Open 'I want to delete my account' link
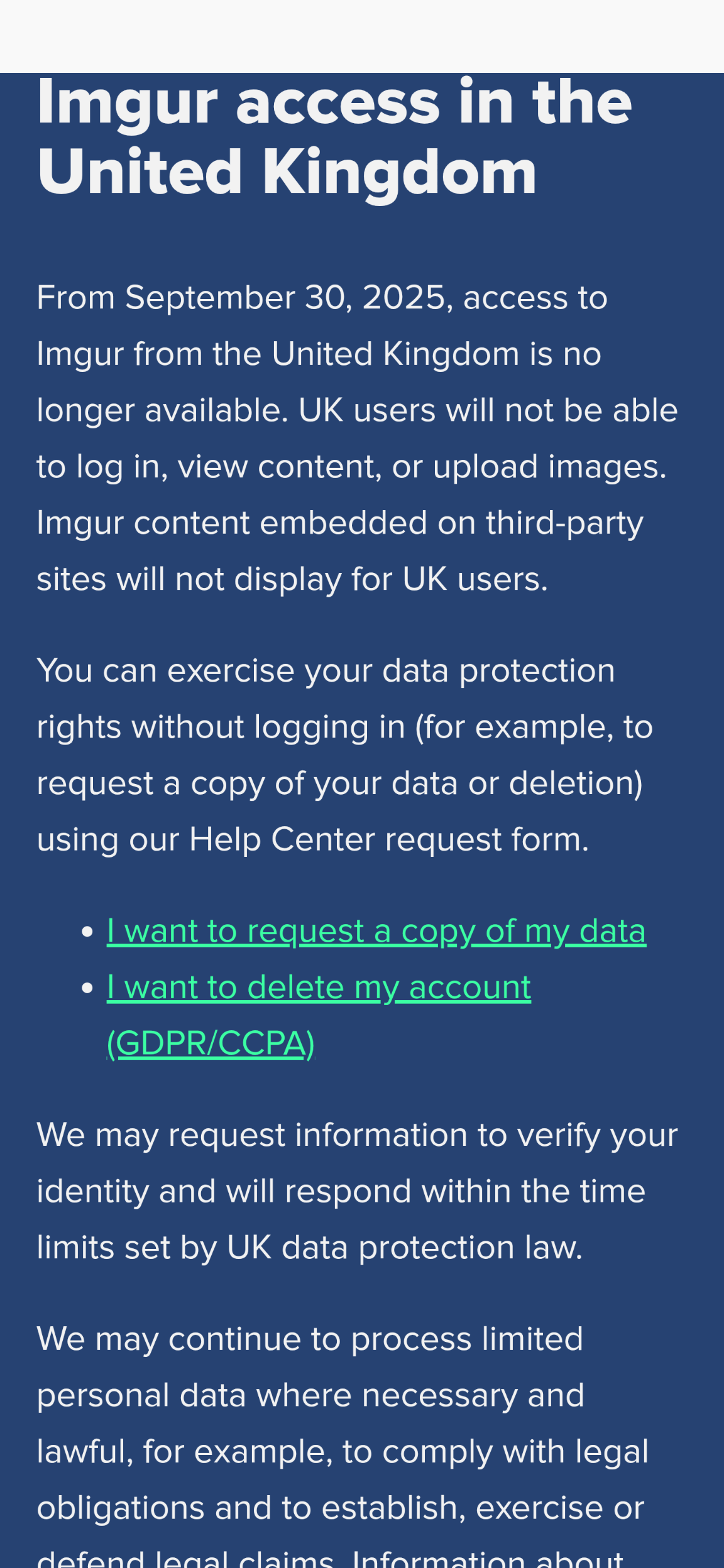This screenshot has width=724, height=1568. click(319, 988)
